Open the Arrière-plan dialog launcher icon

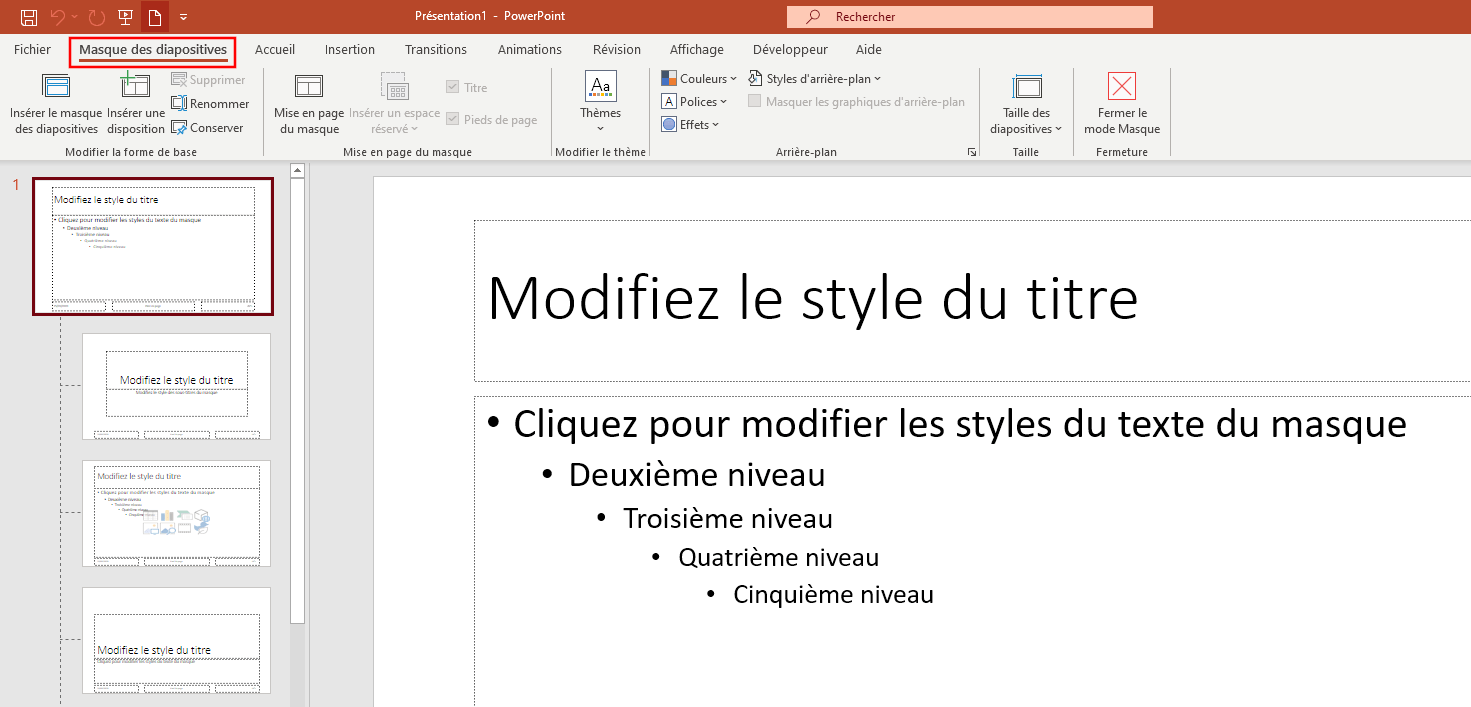coord(971,152)
